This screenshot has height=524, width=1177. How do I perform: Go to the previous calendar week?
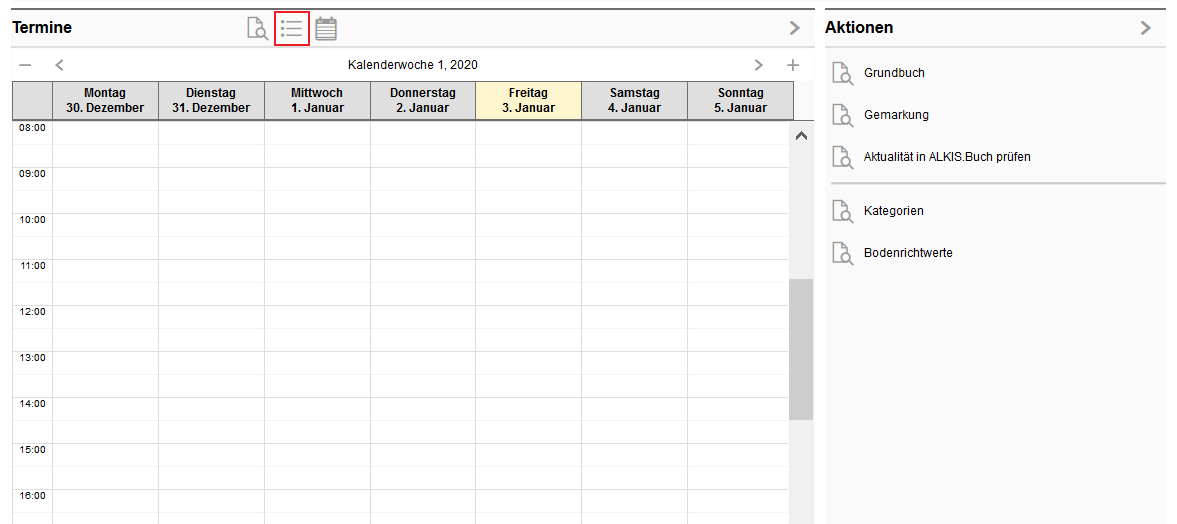click(x=59, y=65)
